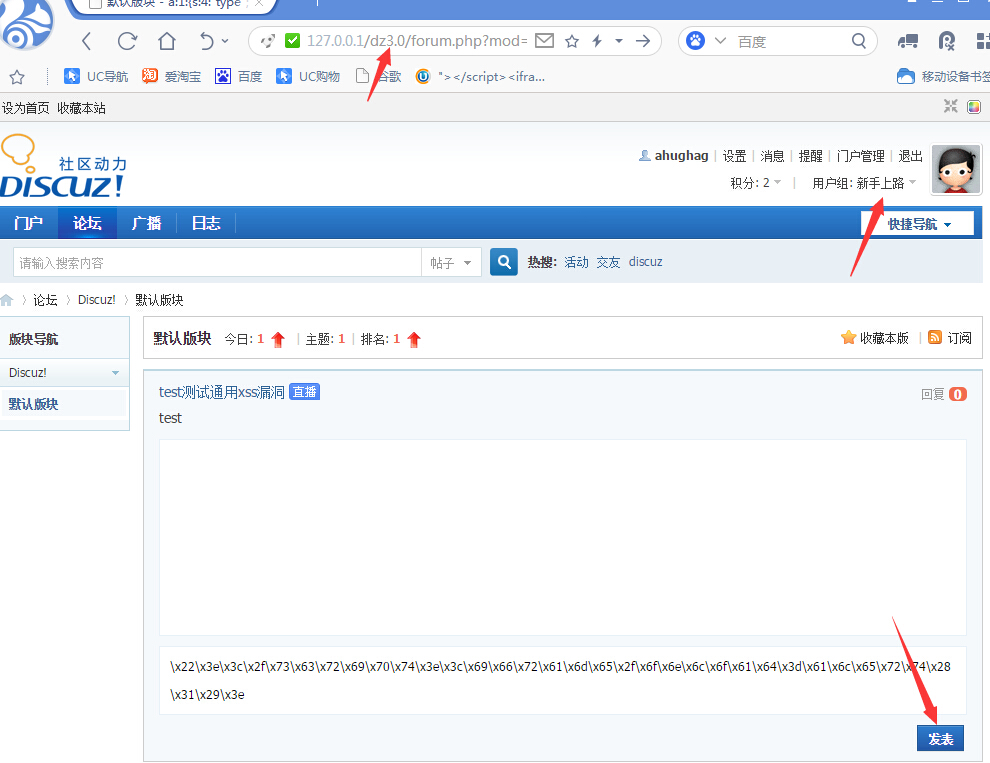Click 收藏本站 link
The height and width of the screenshot is (763, 990).
click(x=81, y=108)
